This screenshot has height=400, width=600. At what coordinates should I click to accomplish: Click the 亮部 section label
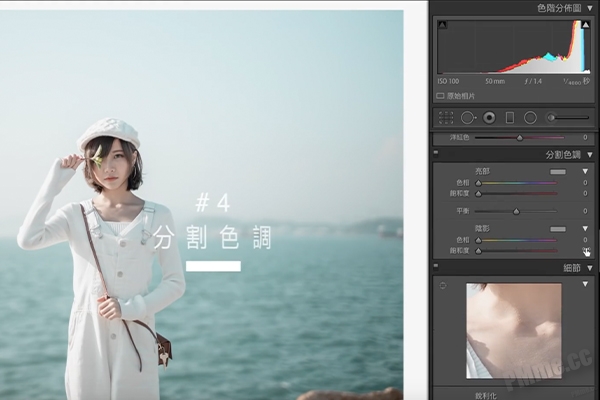pos(482,171)
